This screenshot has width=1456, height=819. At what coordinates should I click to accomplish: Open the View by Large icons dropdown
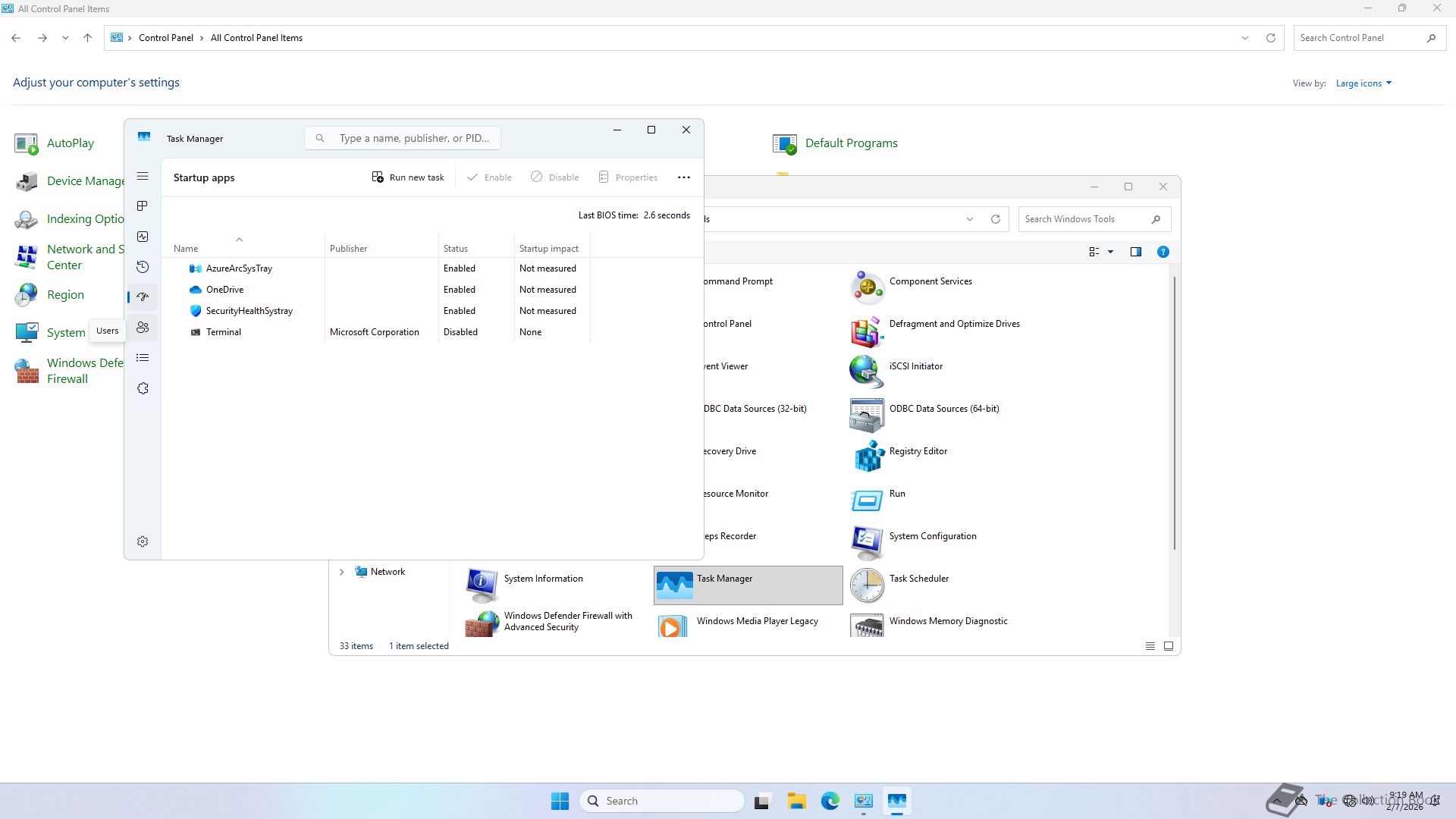tap(1363, 83)
